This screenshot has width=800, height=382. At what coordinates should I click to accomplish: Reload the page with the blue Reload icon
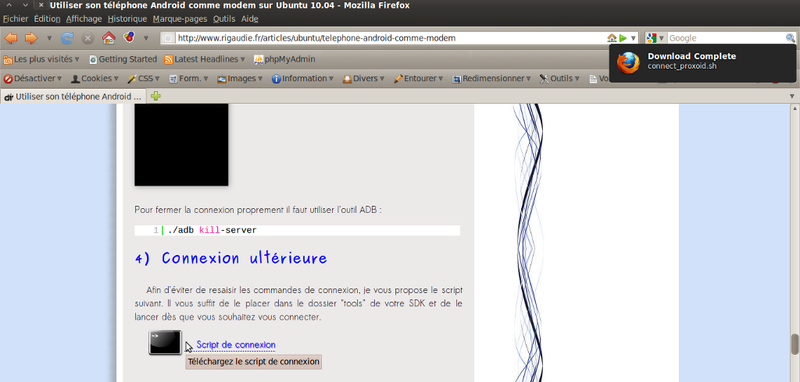pos(67,38)
